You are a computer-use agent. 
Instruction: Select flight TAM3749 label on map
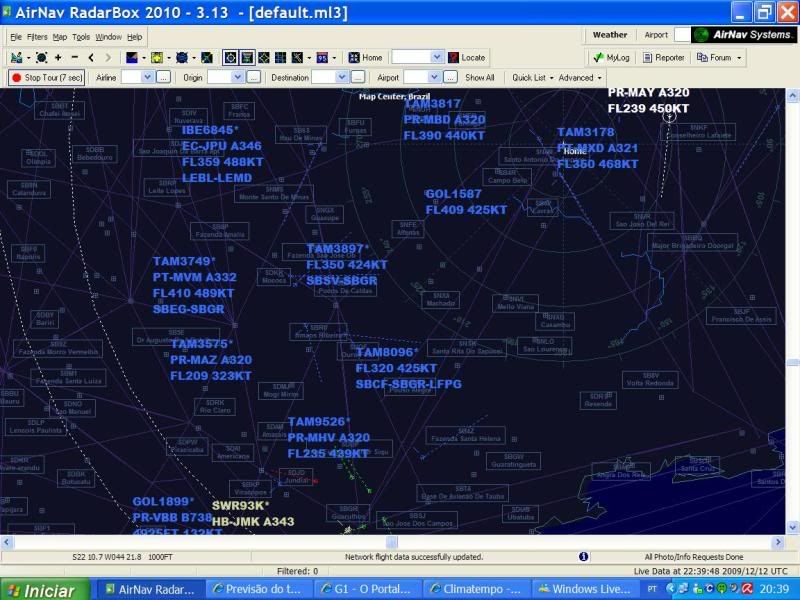click(x=184, y=261)
